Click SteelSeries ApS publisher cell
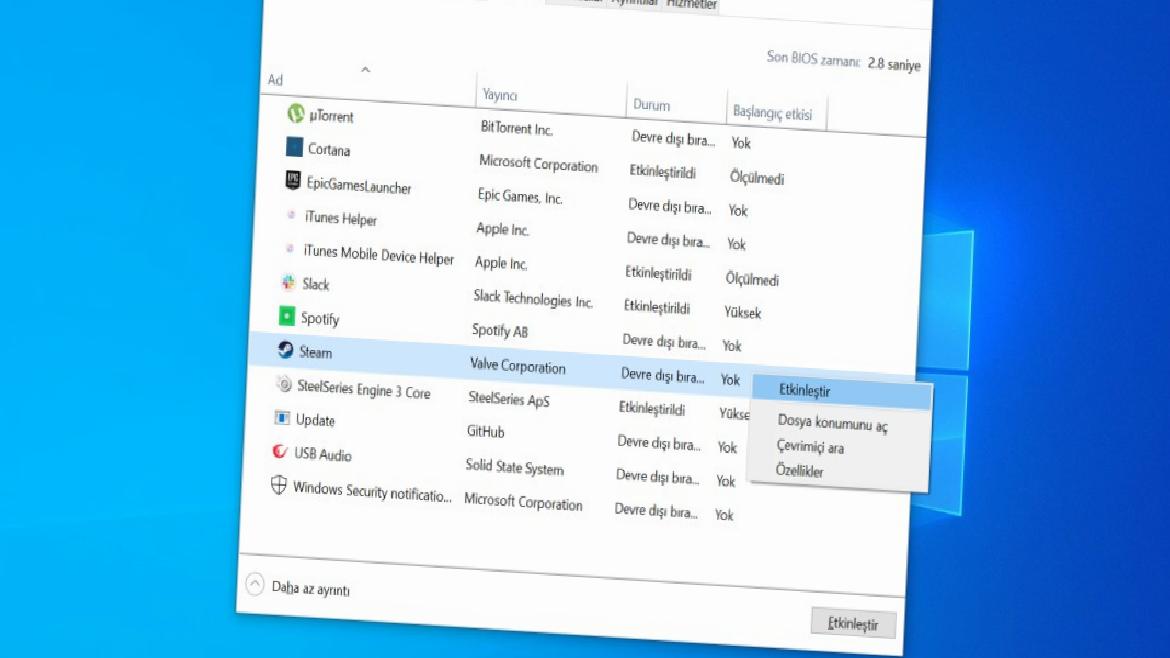Viewport: 1170px width, 658px height. coord(509,399)
